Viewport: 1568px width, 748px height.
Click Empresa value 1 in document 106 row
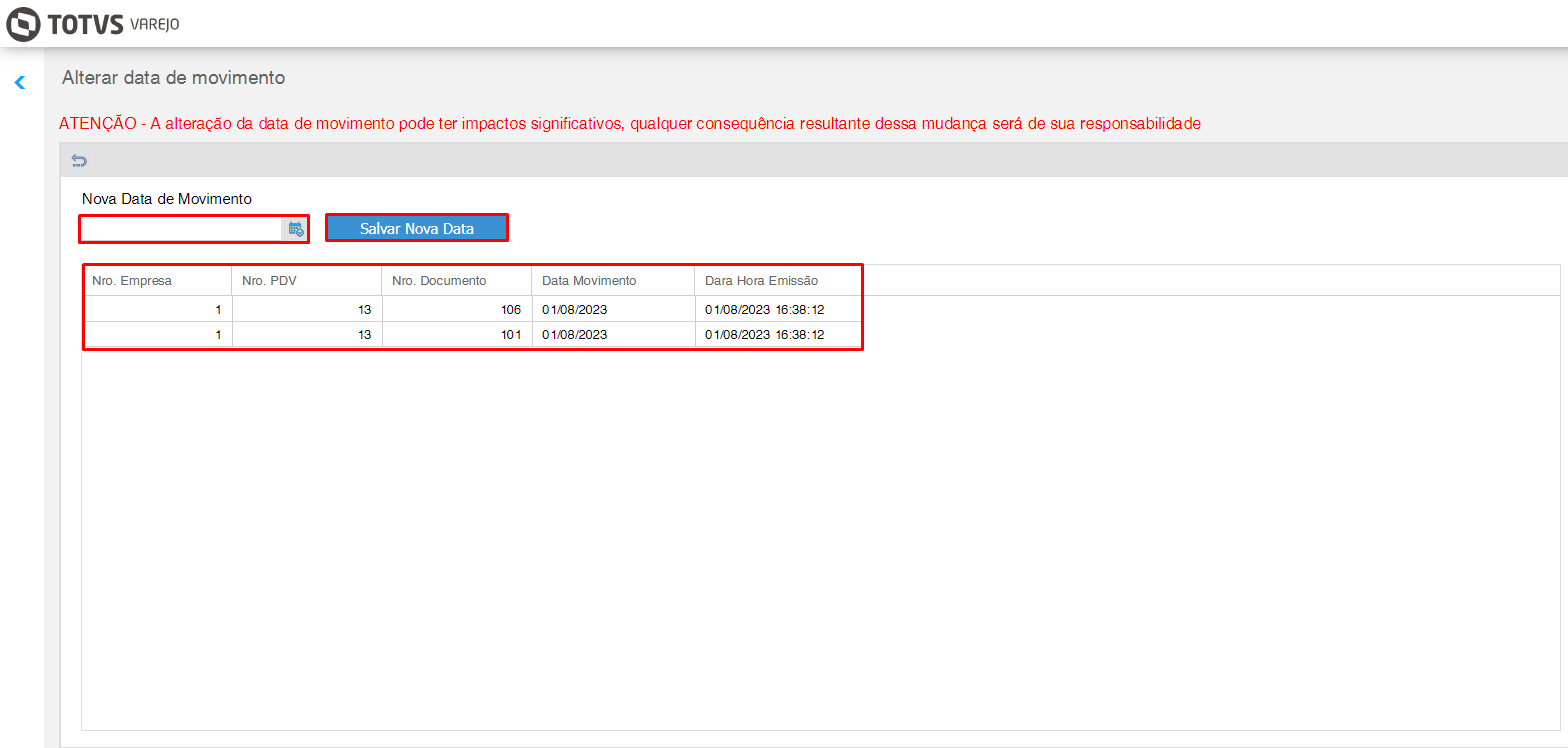tap(157, 309)
